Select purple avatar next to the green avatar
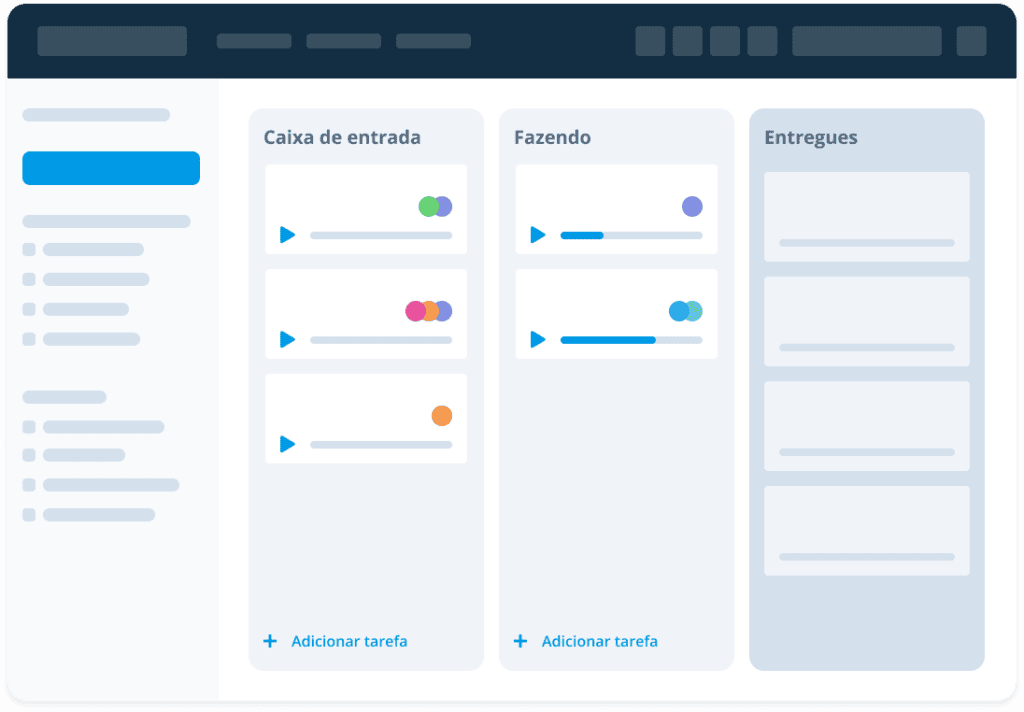1024x712 pixels. [x=445, y=206]
